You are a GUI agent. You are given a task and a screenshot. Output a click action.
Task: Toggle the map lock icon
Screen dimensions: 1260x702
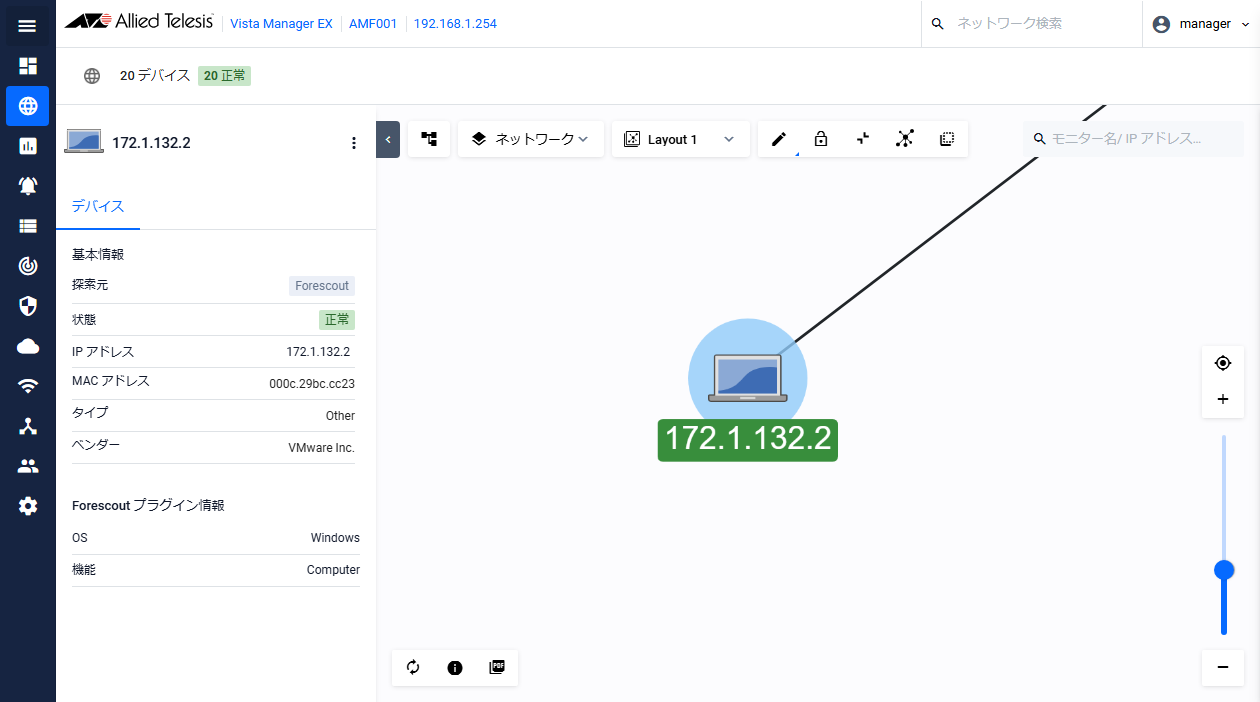click(821, 139)
